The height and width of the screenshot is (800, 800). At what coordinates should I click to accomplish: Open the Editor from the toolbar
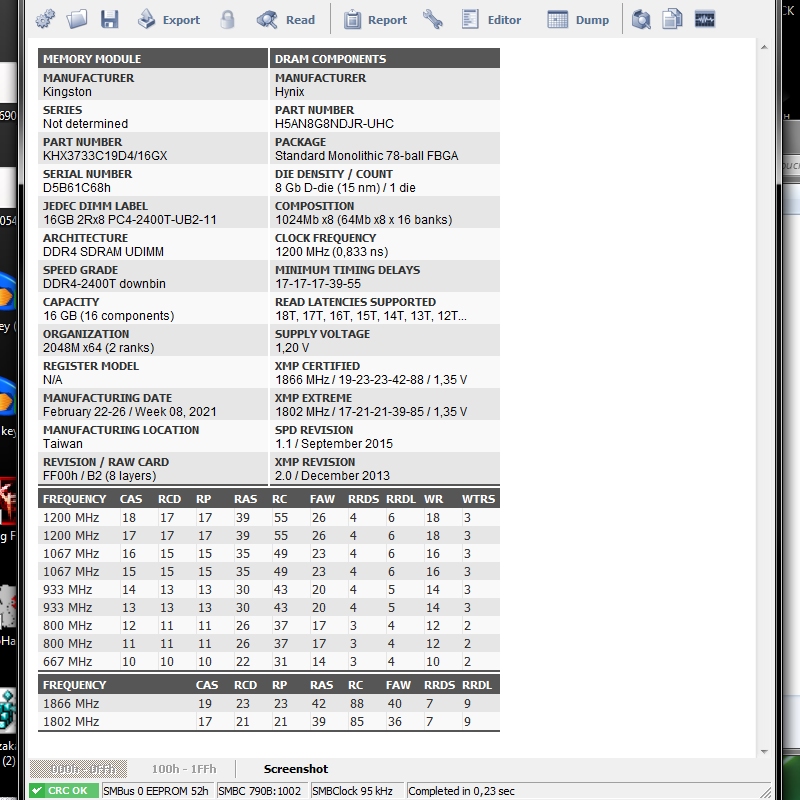click(491, 19)
